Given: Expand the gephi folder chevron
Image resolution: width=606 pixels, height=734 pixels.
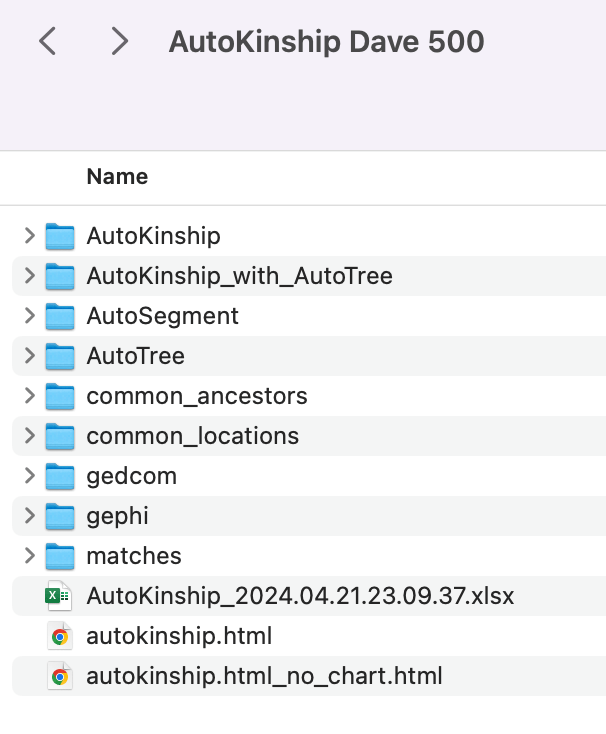Looking at the screenshot, I should [29, 516].
